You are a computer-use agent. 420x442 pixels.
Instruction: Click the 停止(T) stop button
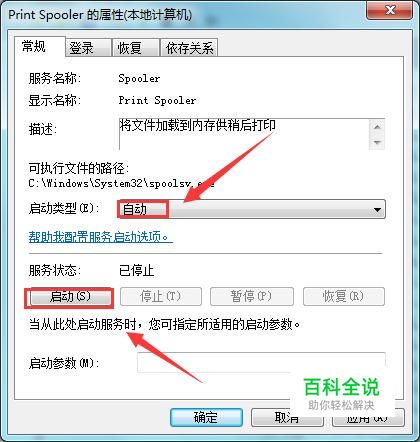point(161,296)
